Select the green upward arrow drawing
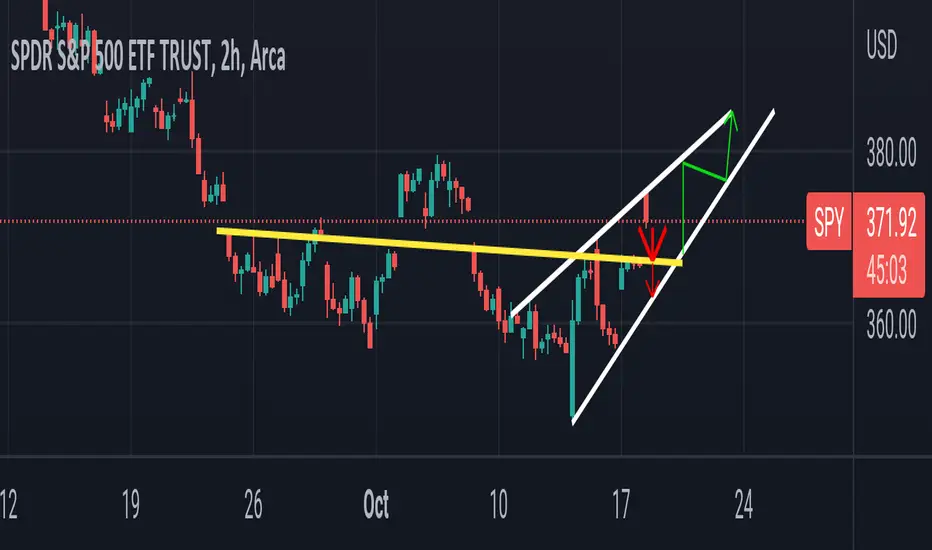The width and height of the screenshot is (932, 550). [731, 146]
